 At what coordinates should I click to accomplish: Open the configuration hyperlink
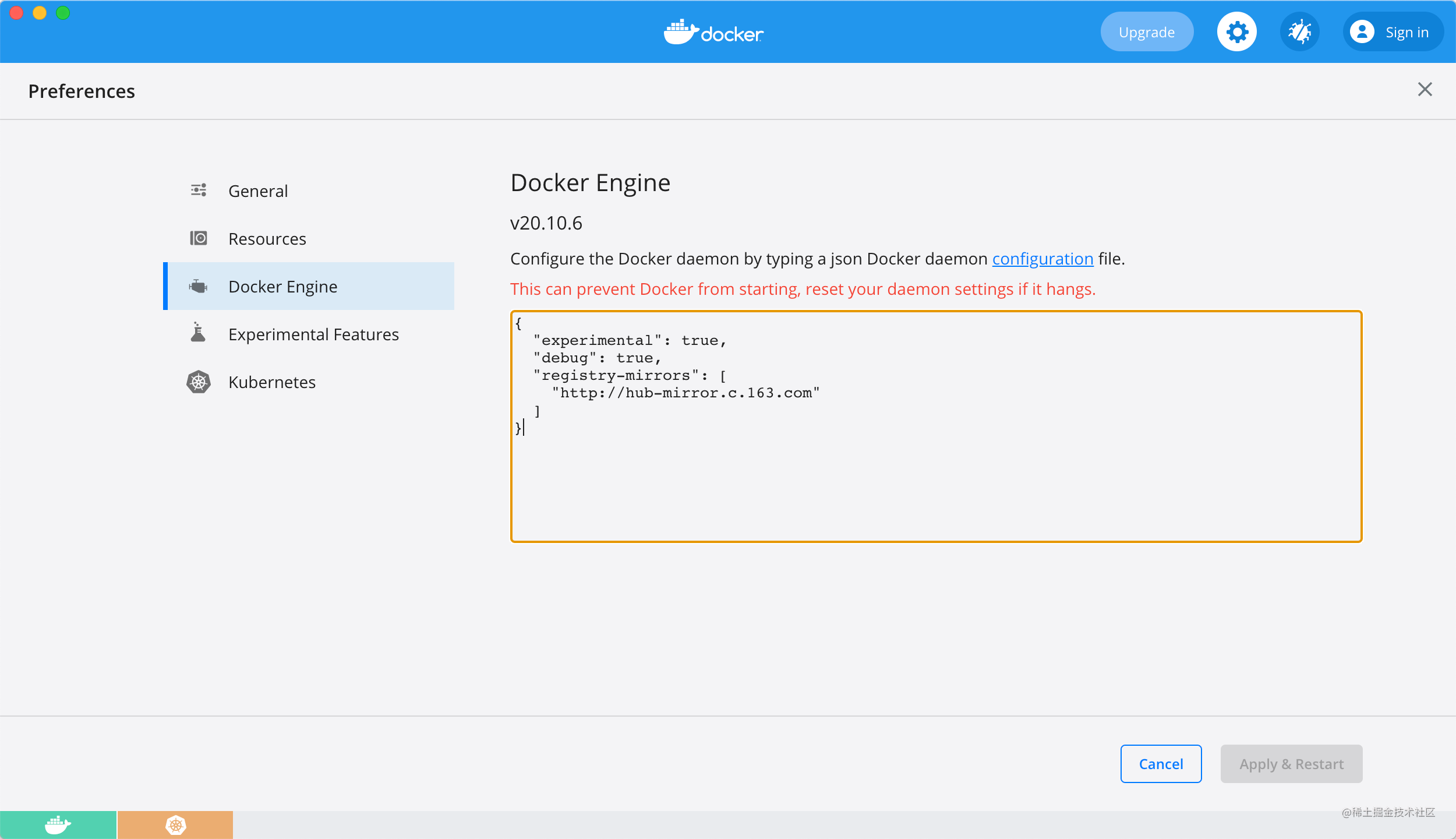click(1042, 259)
